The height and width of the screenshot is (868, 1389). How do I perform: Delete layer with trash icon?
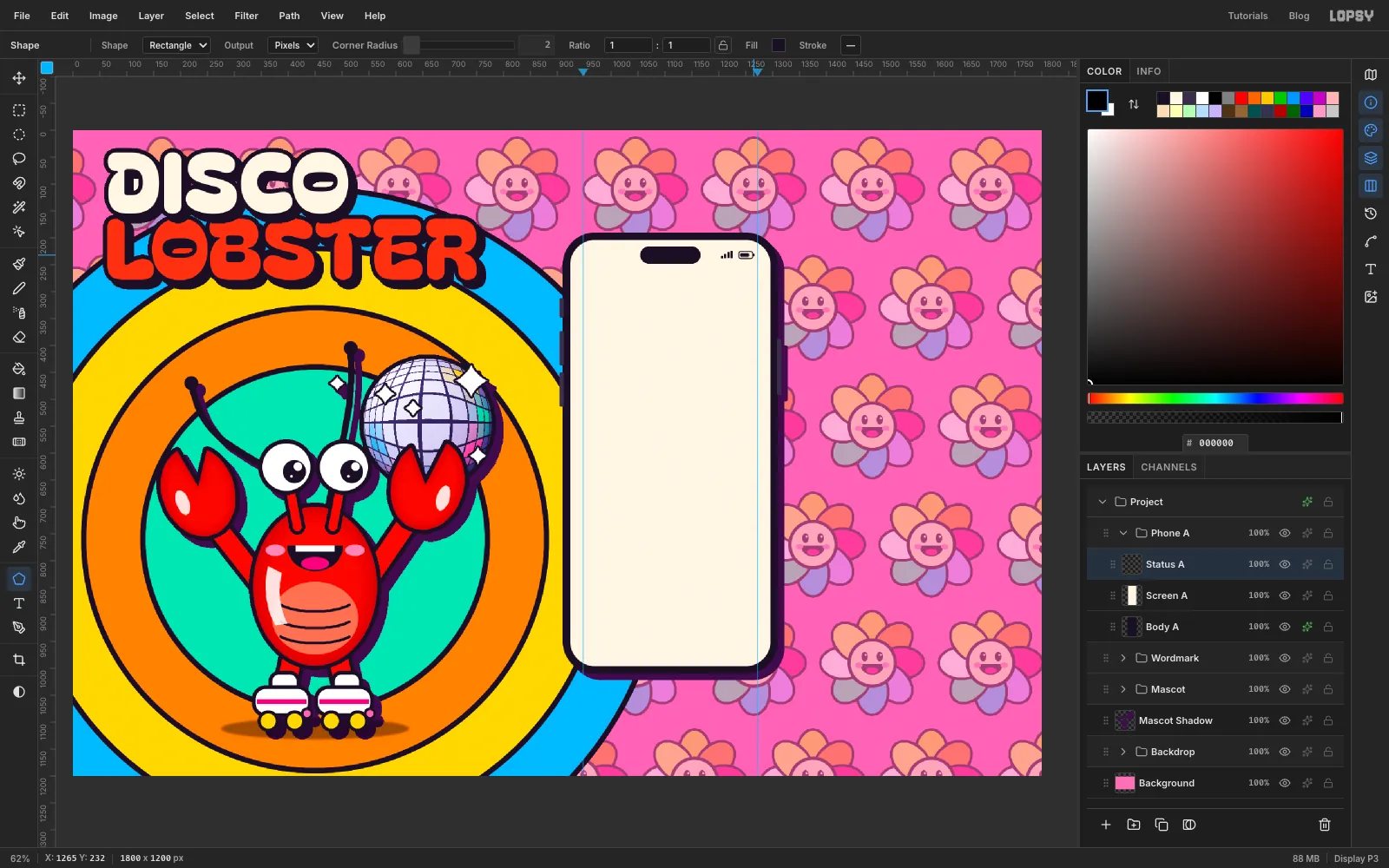coord(1325,825)
